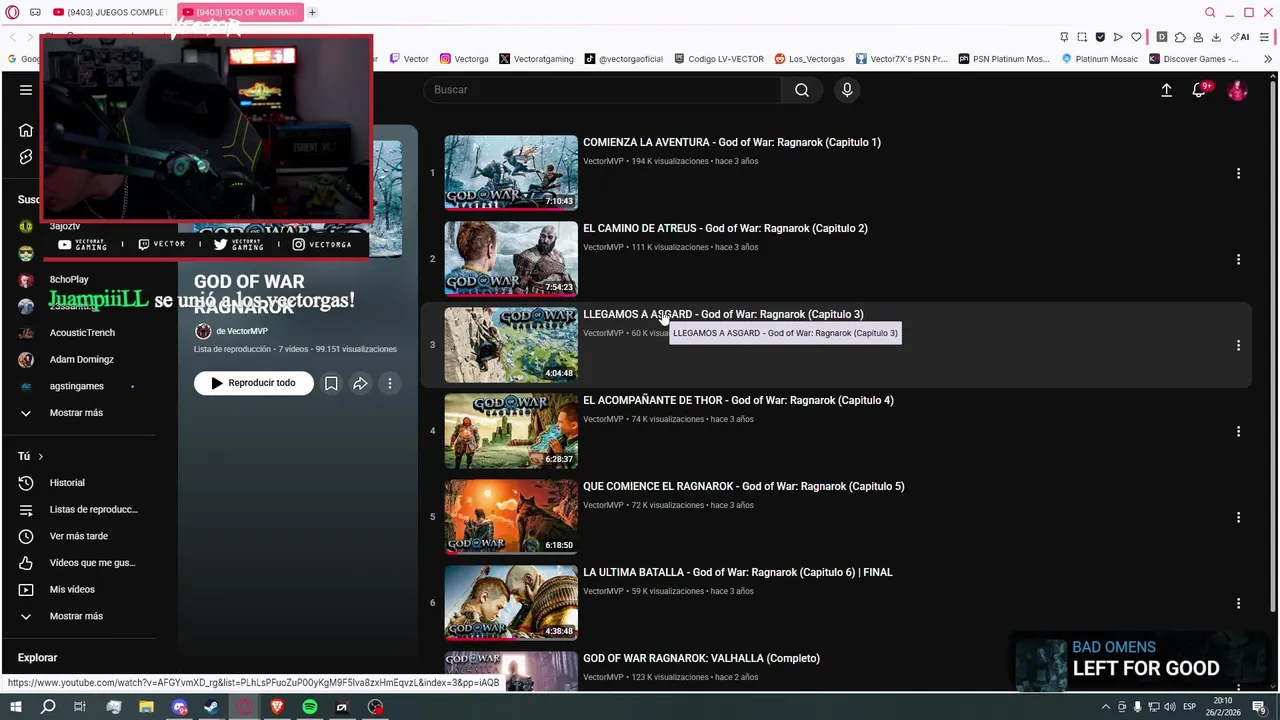Viewport: 1280px width, 720px height.
Task: Open Steam from the taskbar
Action: pos(212,707)
